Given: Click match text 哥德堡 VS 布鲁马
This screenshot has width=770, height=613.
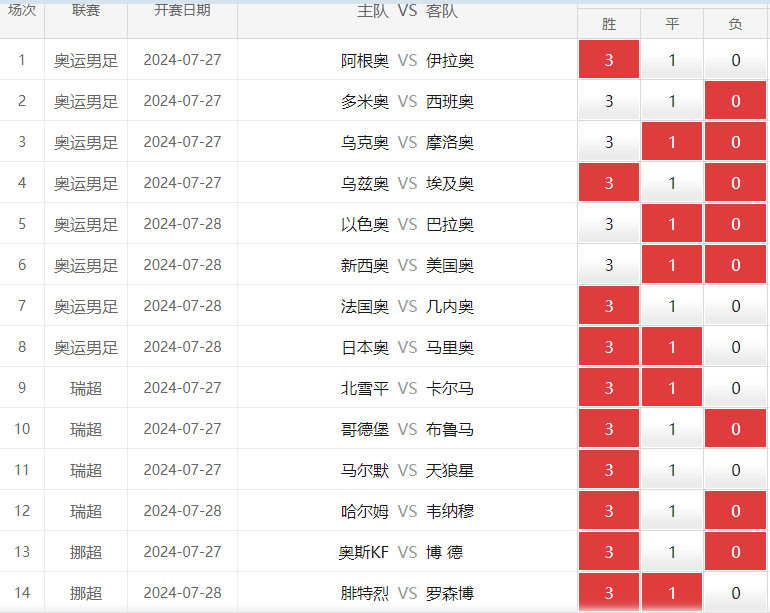Looking at the screenshot, I should tap(407, 430).
